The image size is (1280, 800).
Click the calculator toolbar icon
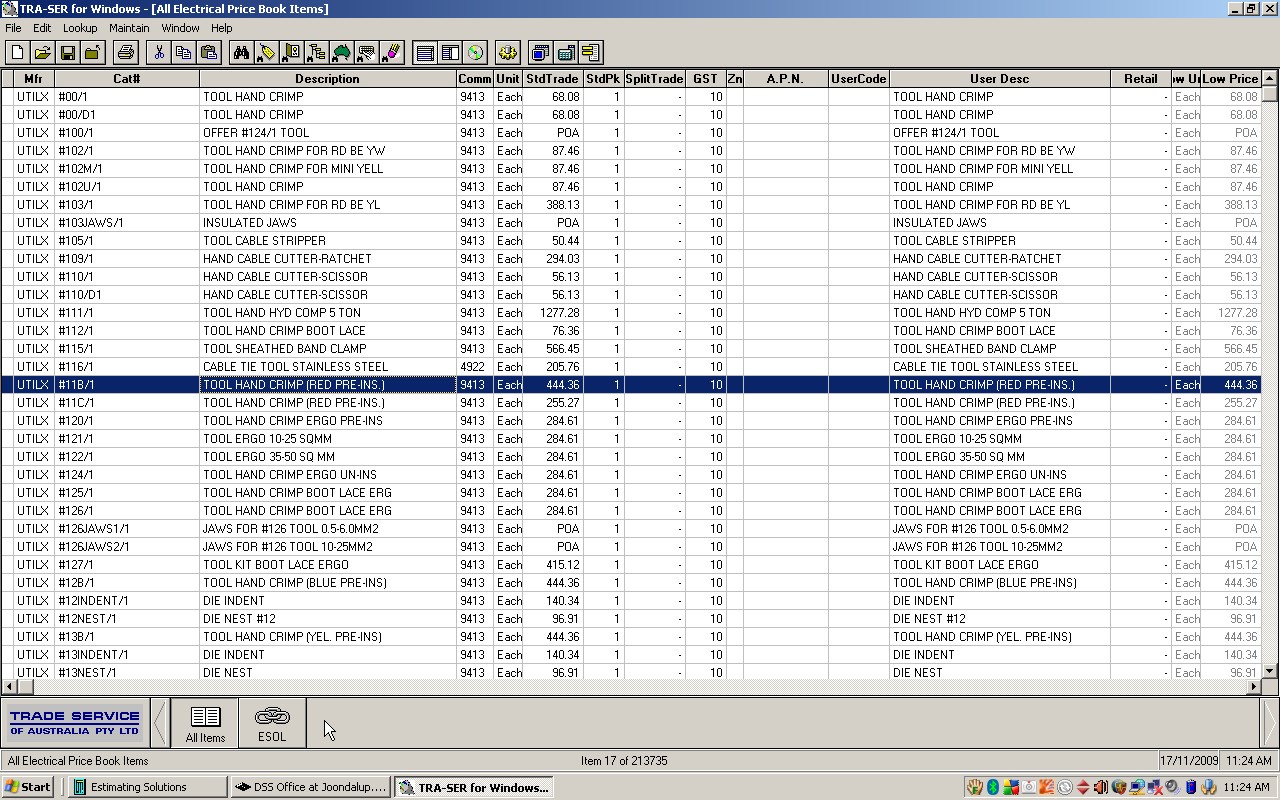[566, 53]
